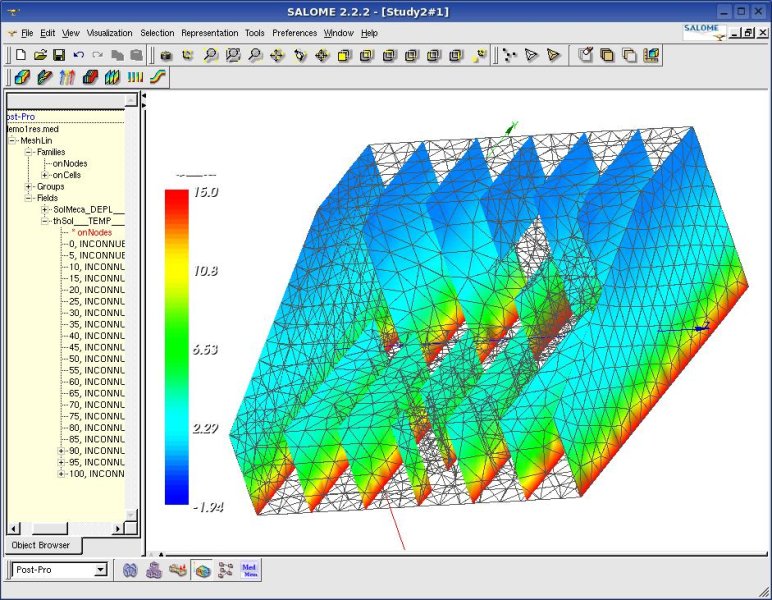
Task: Open the Post-Pro component dropdown
Action: click(x=100, y=570)
